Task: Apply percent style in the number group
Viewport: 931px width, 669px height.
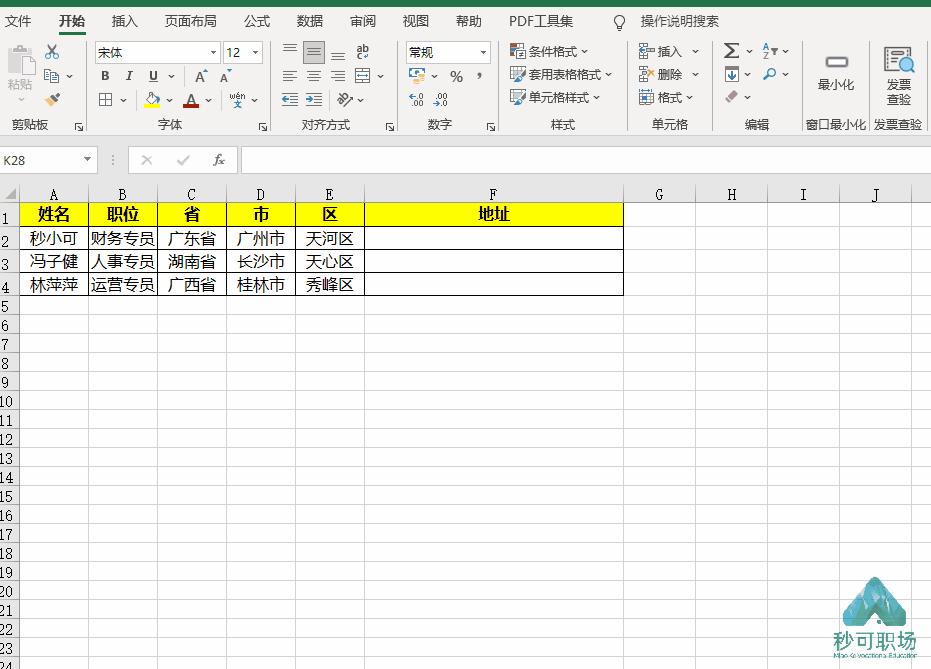Action: 455,76
